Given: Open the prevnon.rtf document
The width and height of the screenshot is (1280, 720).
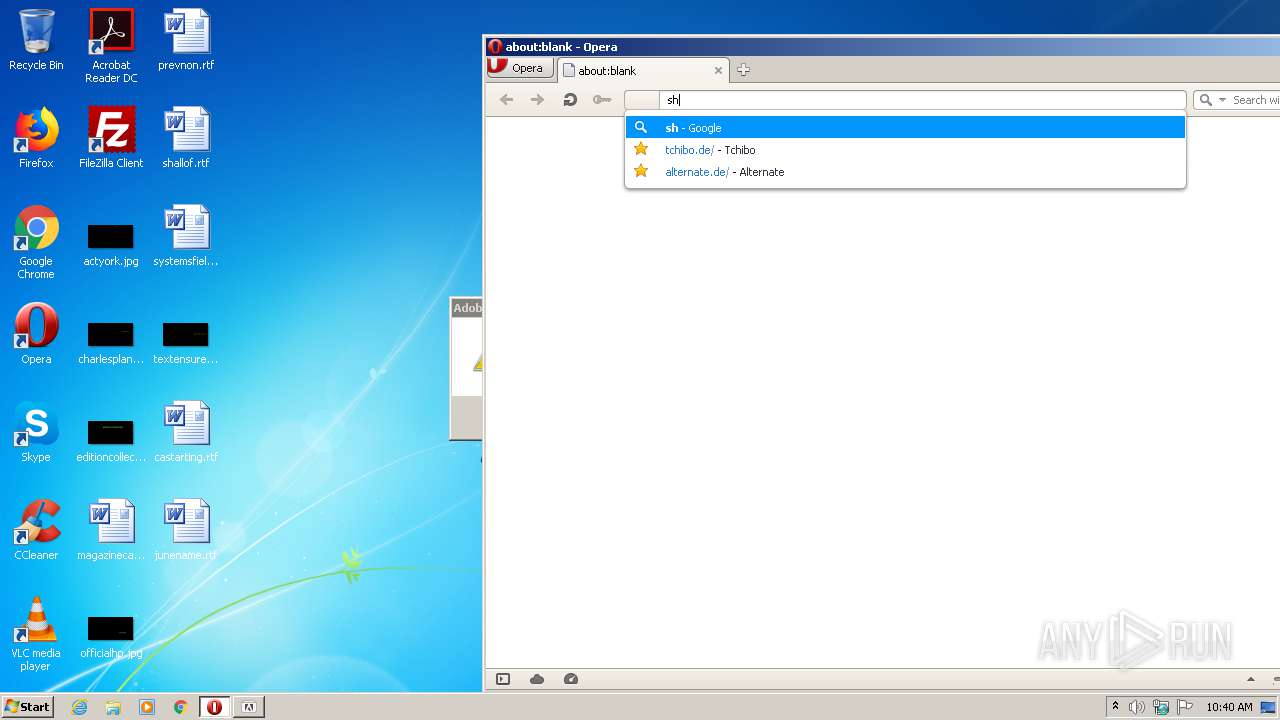Looking at the screenshot, I should tap(186, 40).
